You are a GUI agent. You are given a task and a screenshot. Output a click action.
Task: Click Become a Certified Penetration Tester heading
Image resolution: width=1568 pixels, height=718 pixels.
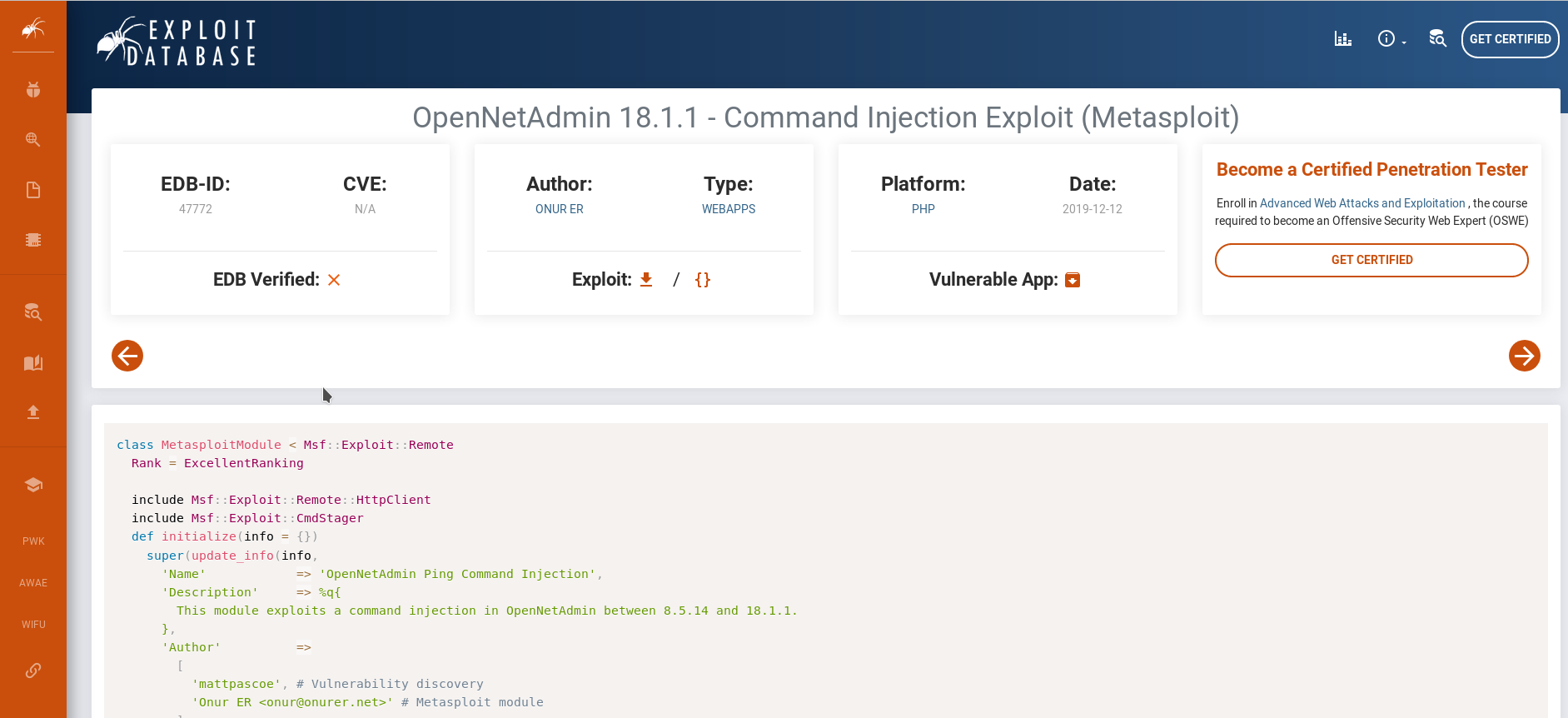point(1371,170)
